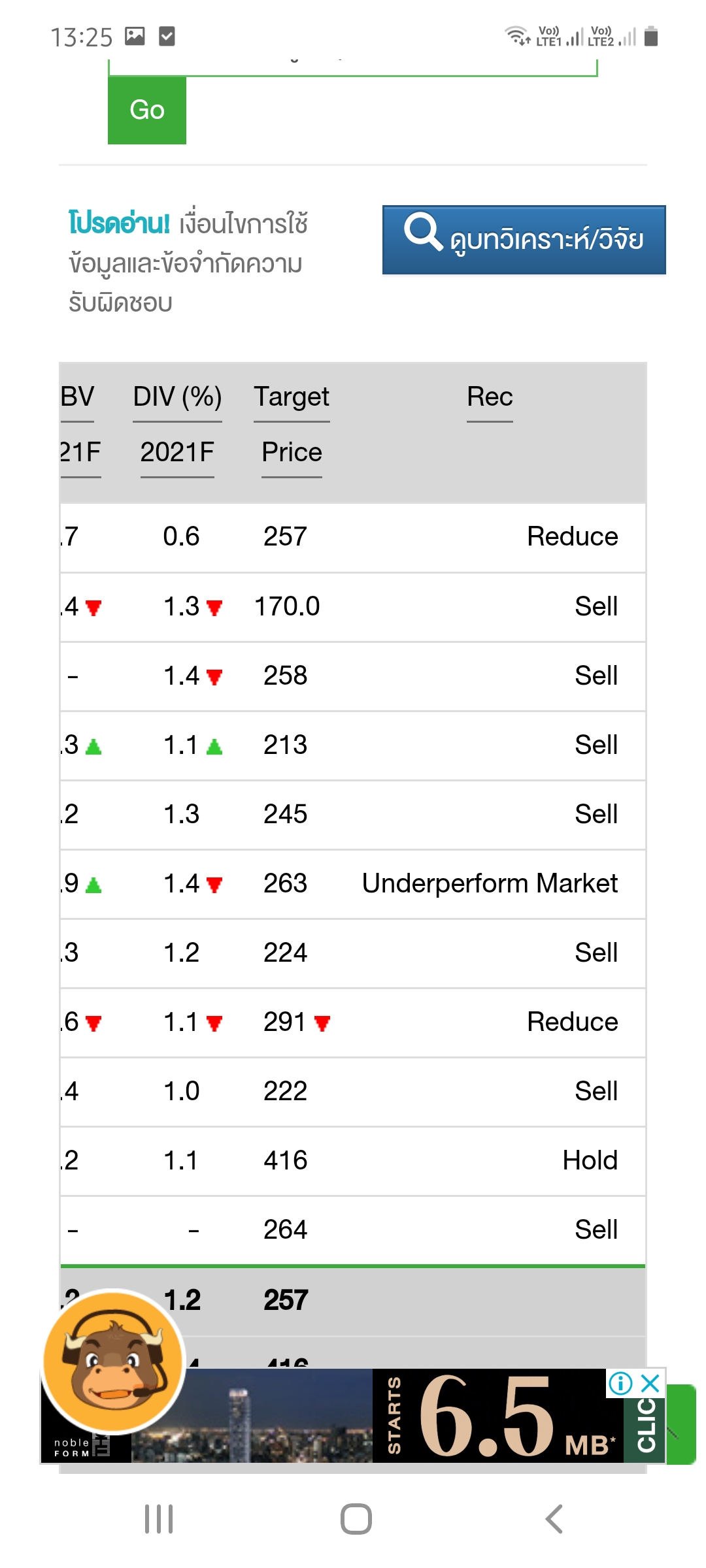The height and width of the screenshot is (1568, 706).
Task: Tap the bull mascot chat icon
Action: tap(113, 1362)
